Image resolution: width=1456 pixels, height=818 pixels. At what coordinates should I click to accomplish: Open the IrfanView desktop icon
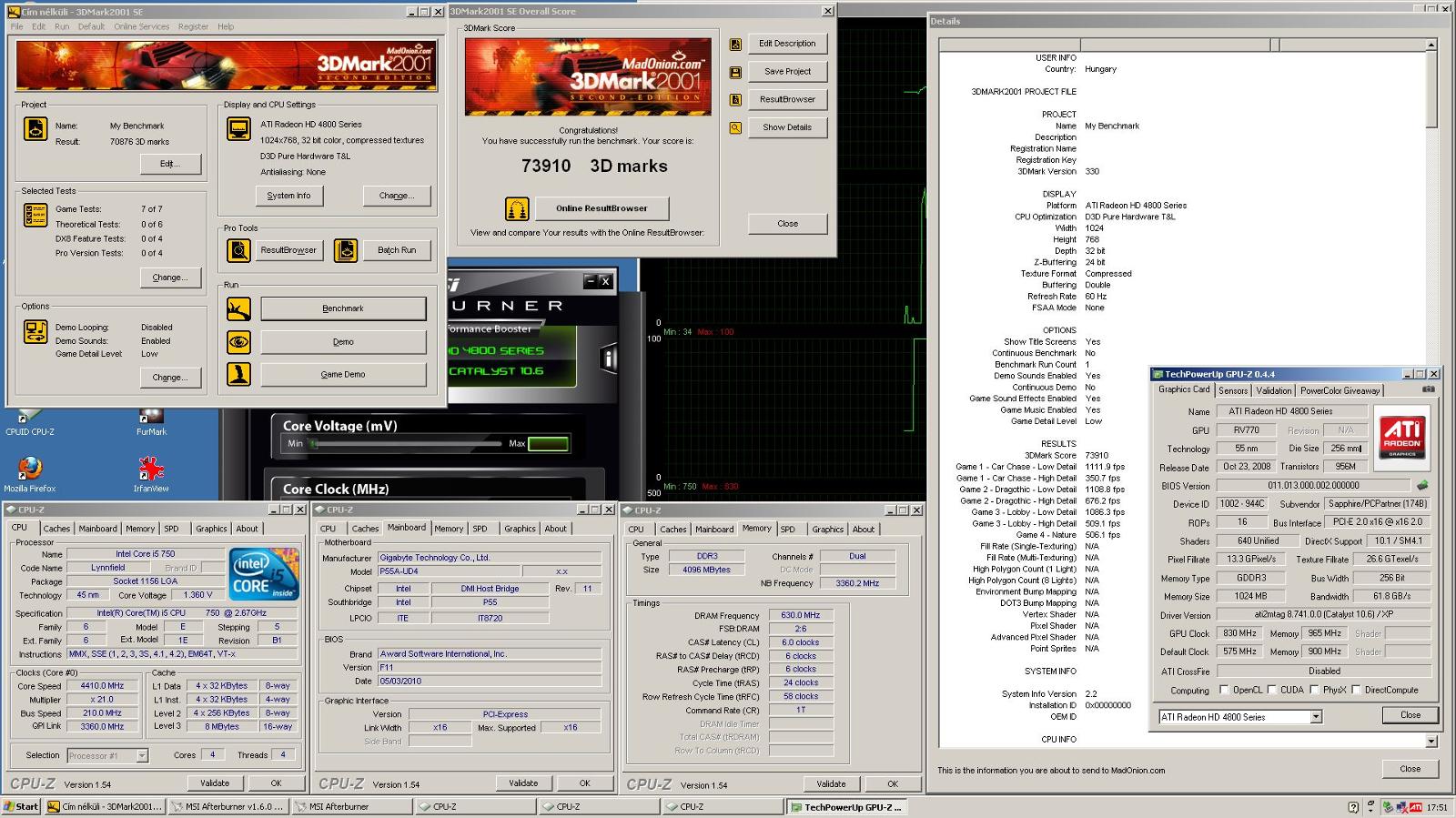pyautogui.click(x=151, y=475)
